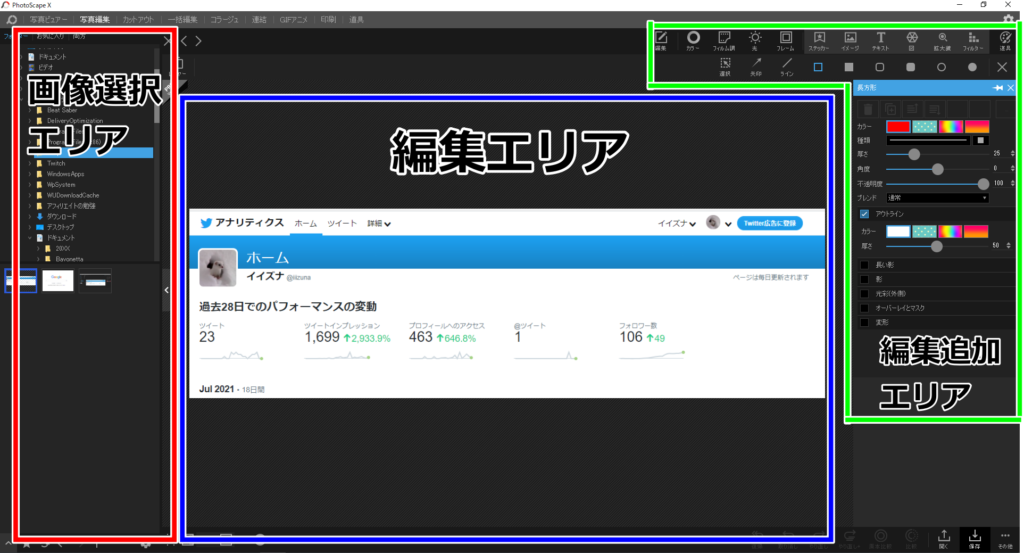1024x553 pixels.
Task: Collapse the ドキュメント folder tree node
Action: coord(31,239)
